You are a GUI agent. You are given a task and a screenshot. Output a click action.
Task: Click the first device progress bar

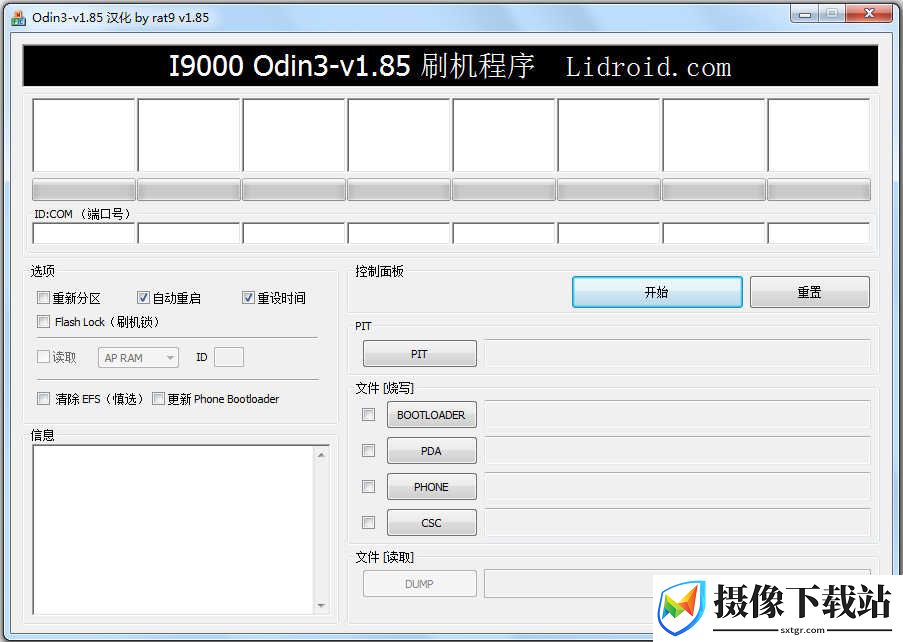click(84, 189)
